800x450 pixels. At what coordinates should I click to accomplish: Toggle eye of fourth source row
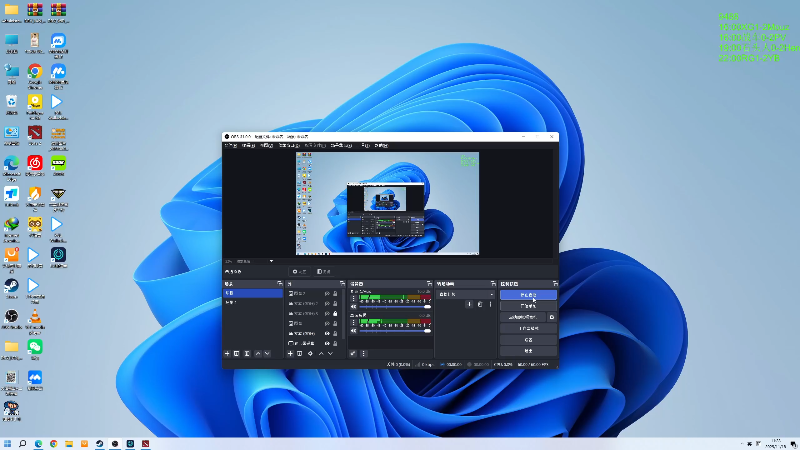(327, 323)
